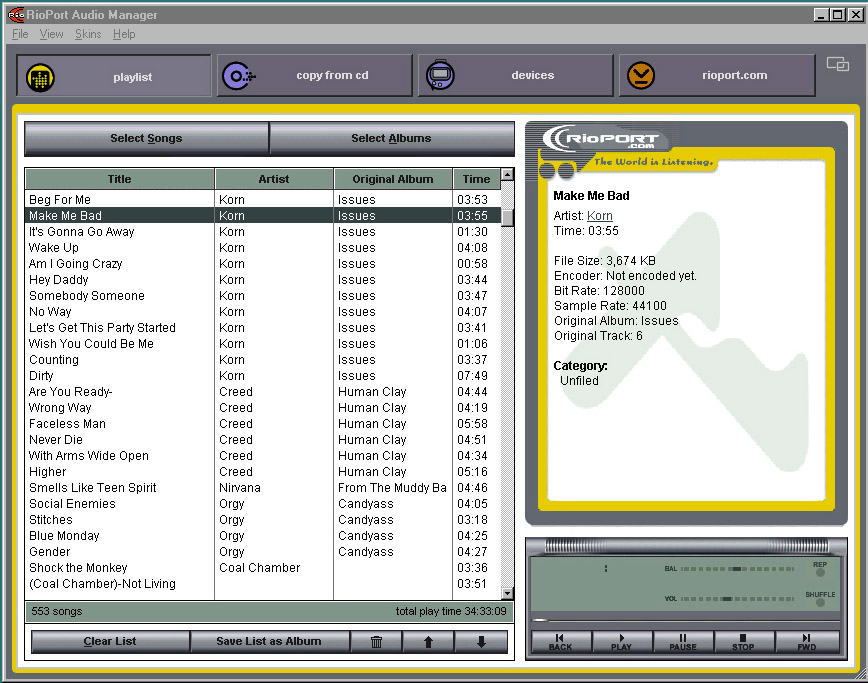
Task: Select the song Smells Like Teen Spirit
Action: coord(263,488)
